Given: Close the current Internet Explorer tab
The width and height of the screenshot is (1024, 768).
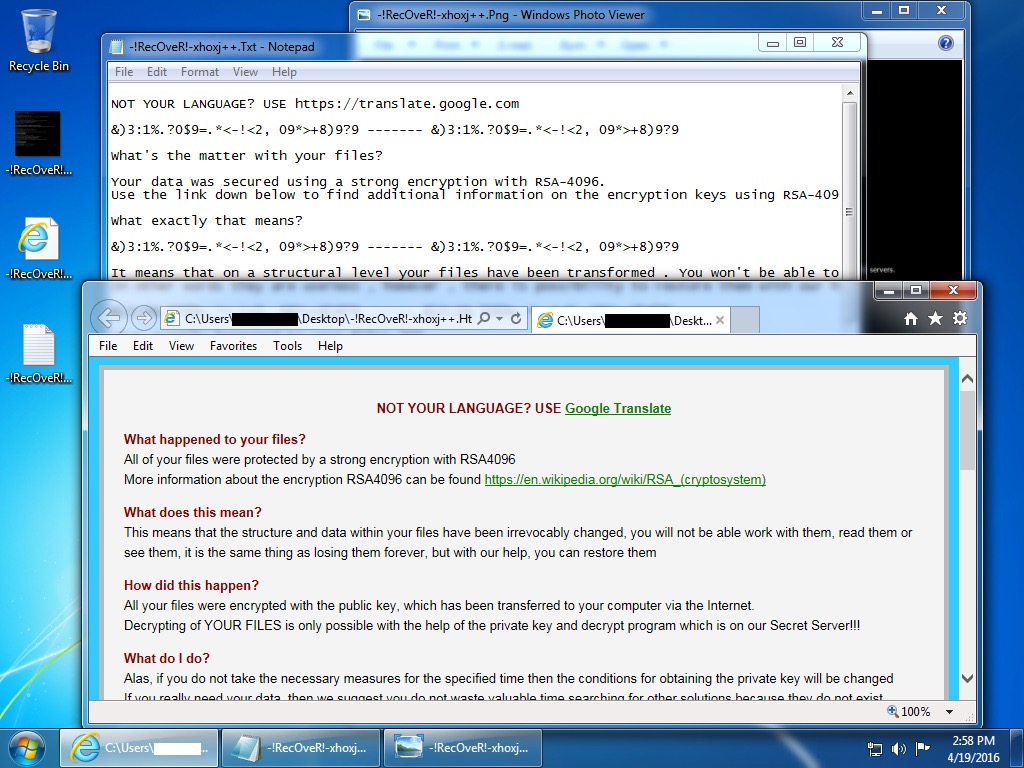Looking at the screenshot, I should pyautogui.click(x=720, y=320).
